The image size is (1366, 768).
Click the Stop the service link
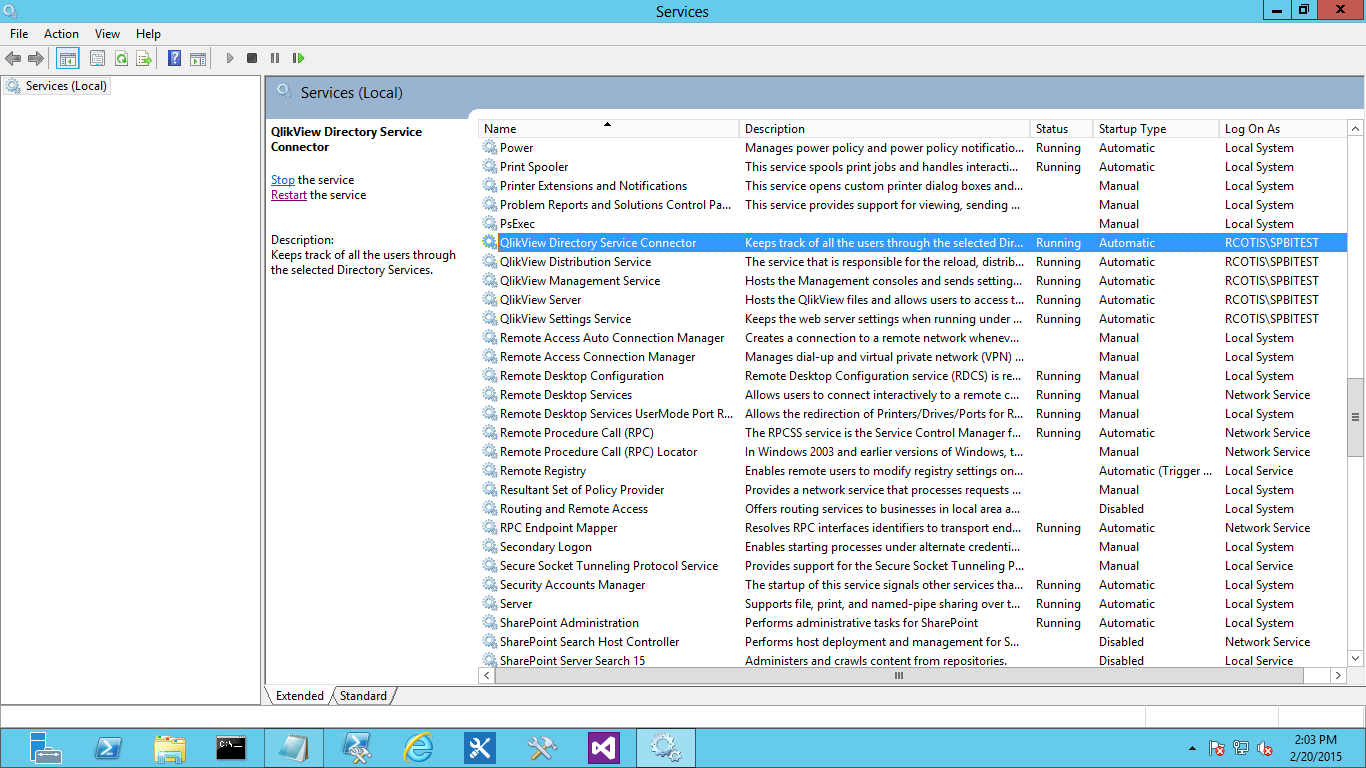283,180
